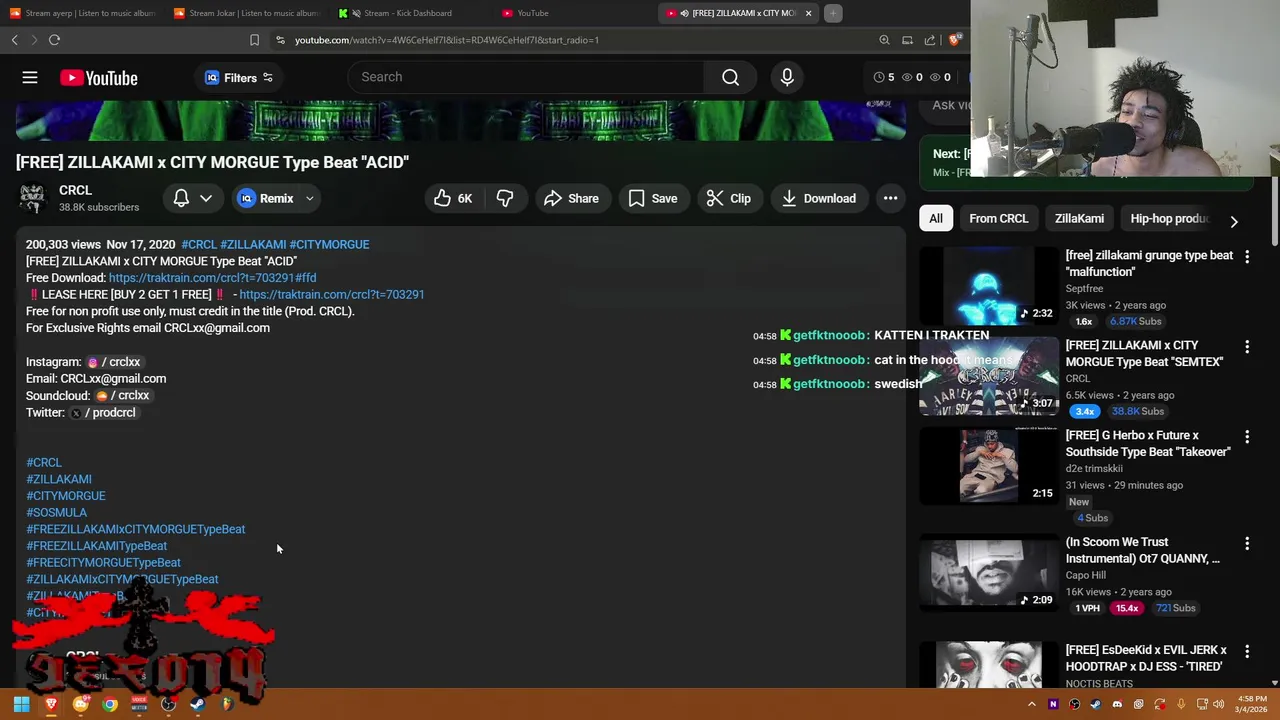The width and height of the screenshot is (1280, 720).
Task: Select From CRCL filter chip
Action: click(998, 218)
